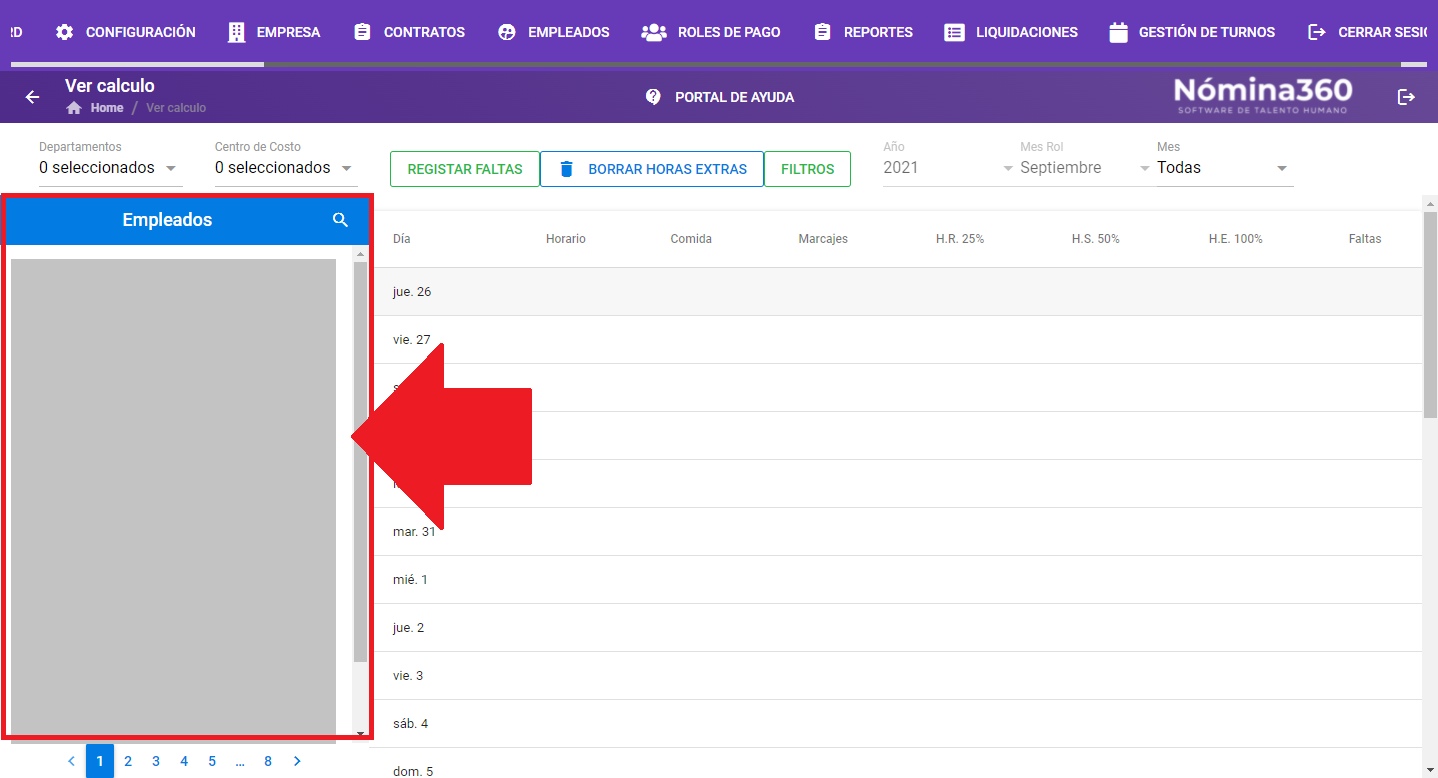Click the H.E. 100% column header
Viewport: 1438px width, 778px height.
pyautogui.click(x=1236, y=239)
